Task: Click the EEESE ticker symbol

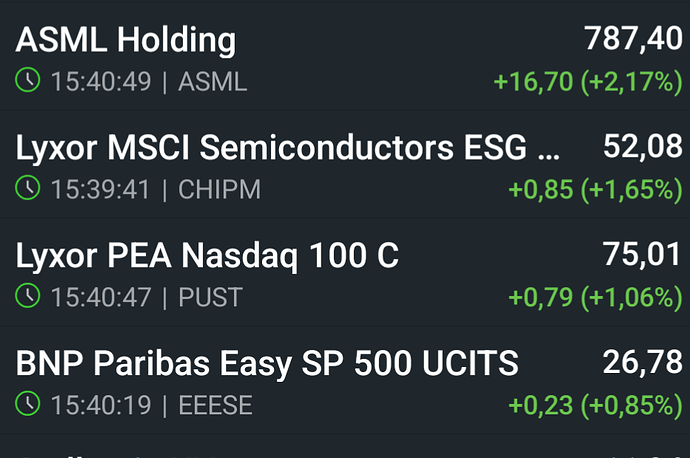Action: tap(215, 404)
